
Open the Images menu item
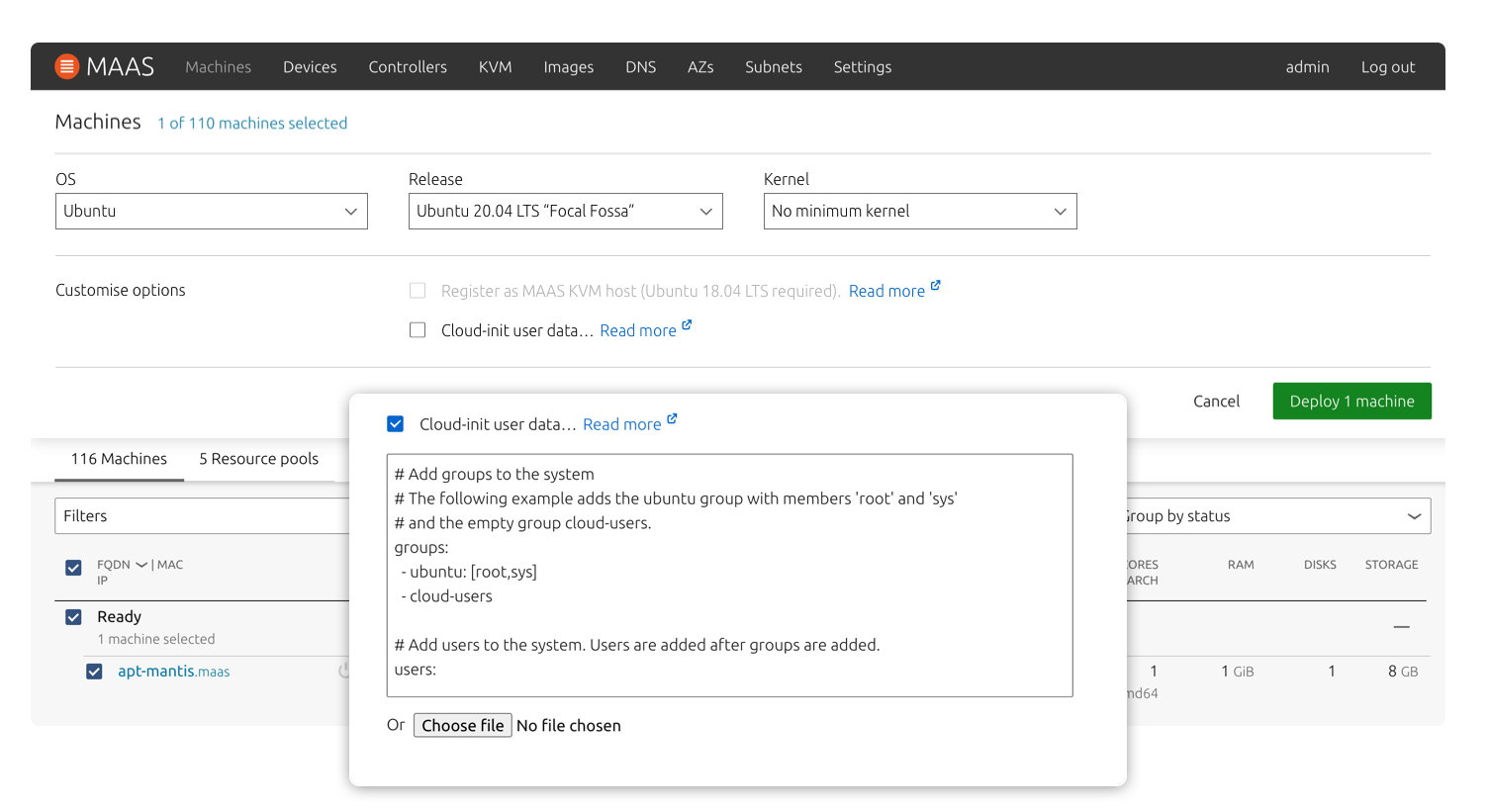568,67
